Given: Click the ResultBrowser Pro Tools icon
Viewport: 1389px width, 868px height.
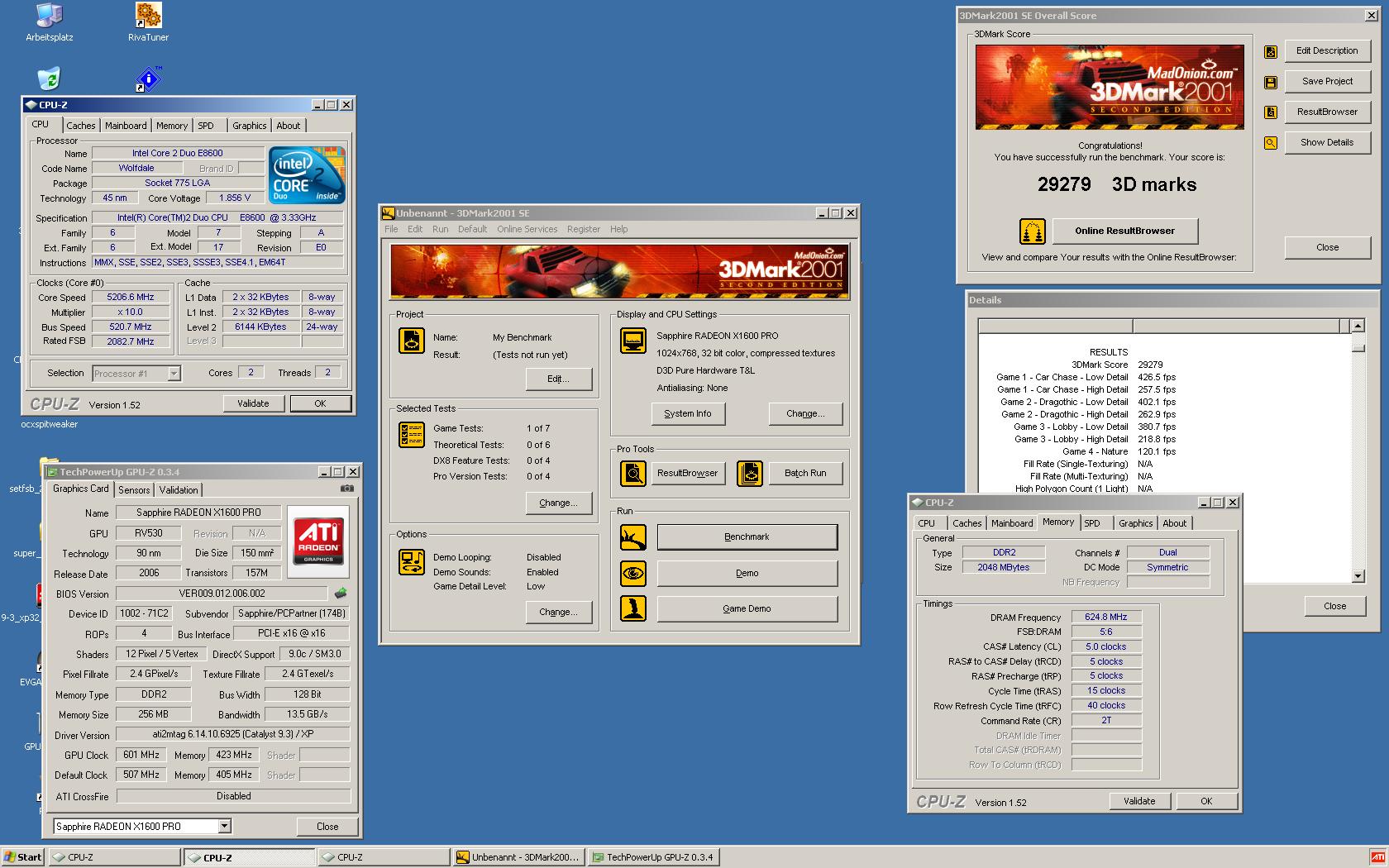Looking at the screenshot, I should (x=633, y=474).
